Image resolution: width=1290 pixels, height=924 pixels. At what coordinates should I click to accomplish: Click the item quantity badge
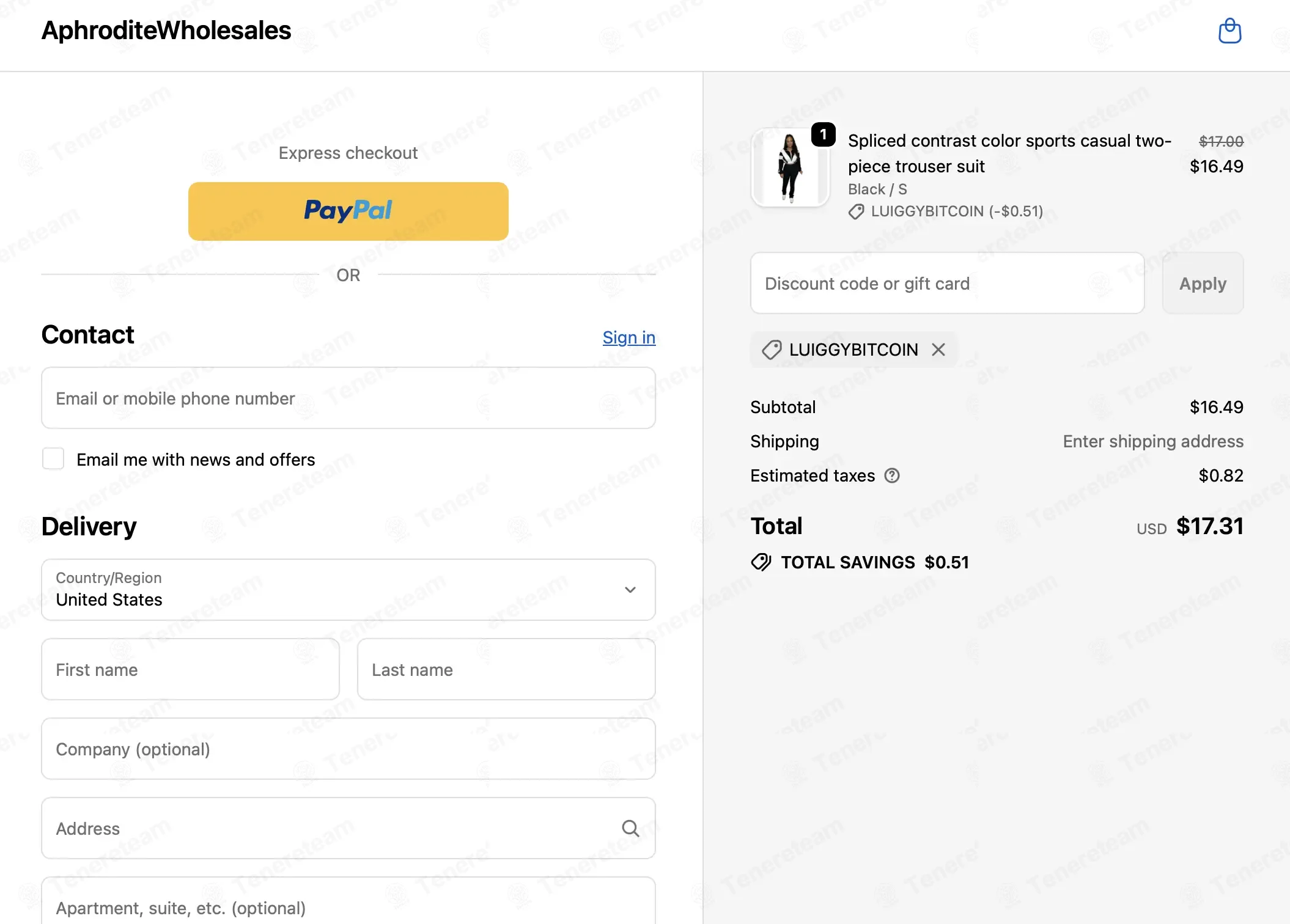[824, 134]
